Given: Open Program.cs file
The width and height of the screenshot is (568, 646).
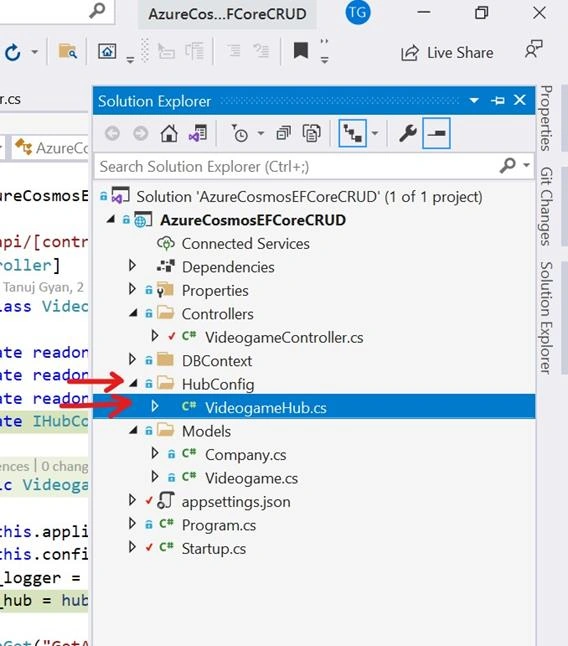Looking at the screenshot, I should pyautogui.click(x=219, y=526).
